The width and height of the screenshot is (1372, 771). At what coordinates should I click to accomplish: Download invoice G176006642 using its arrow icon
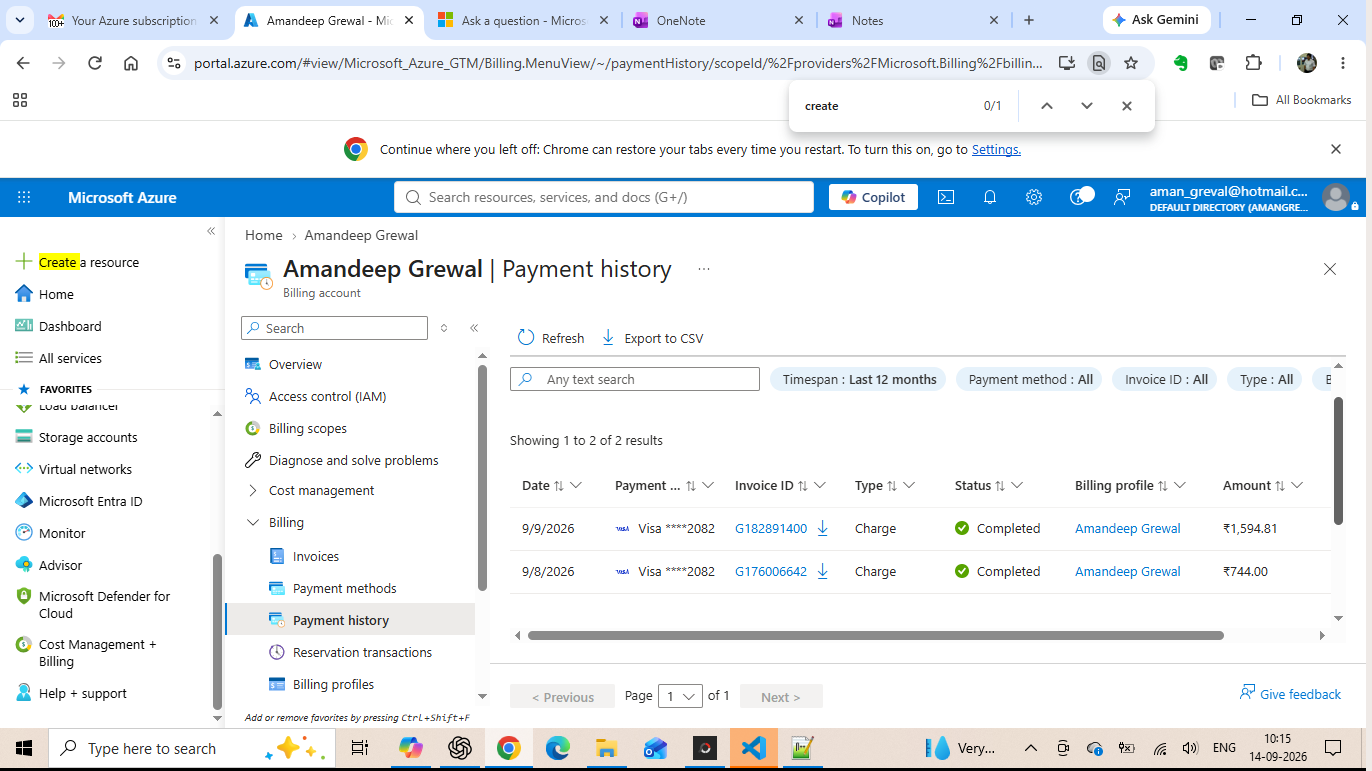click(823, 571)
